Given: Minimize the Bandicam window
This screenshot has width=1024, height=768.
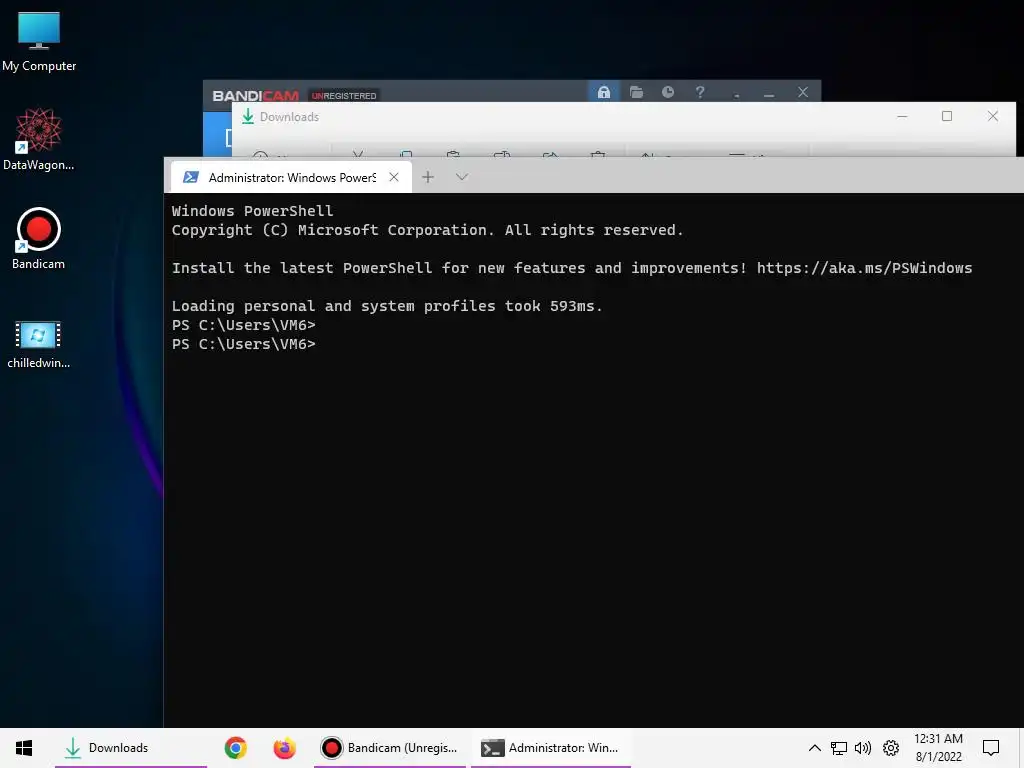Looking at the screenshot, I should [x=769, y=93].
